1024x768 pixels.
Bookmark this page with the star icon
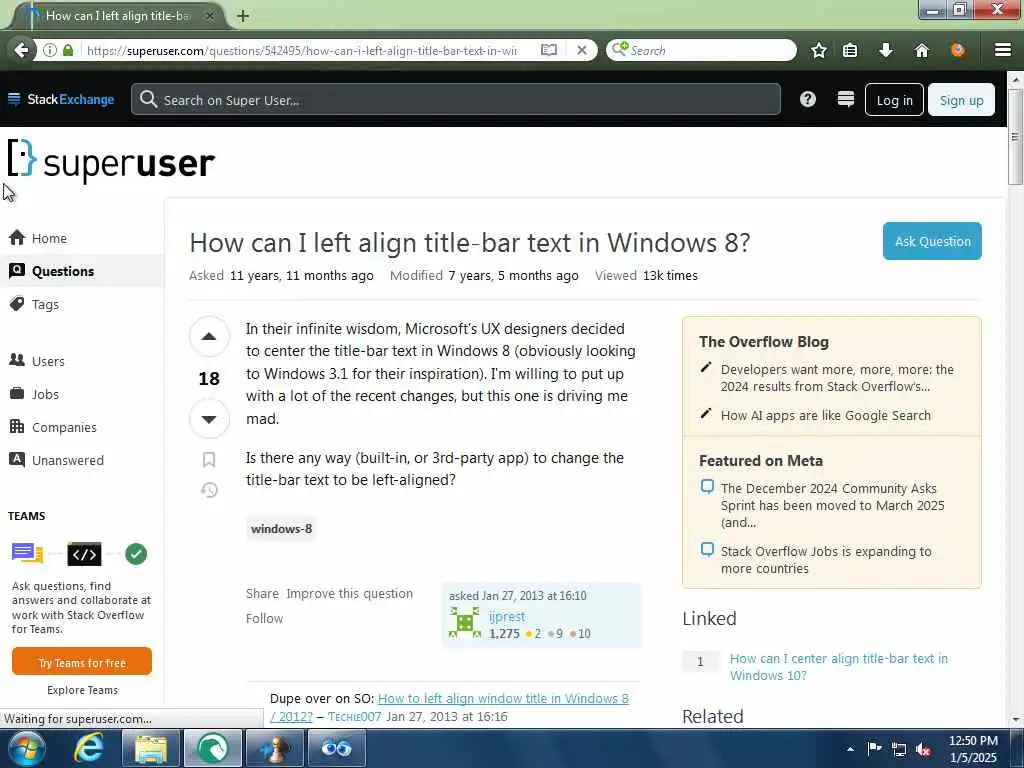tap(819, 50)
